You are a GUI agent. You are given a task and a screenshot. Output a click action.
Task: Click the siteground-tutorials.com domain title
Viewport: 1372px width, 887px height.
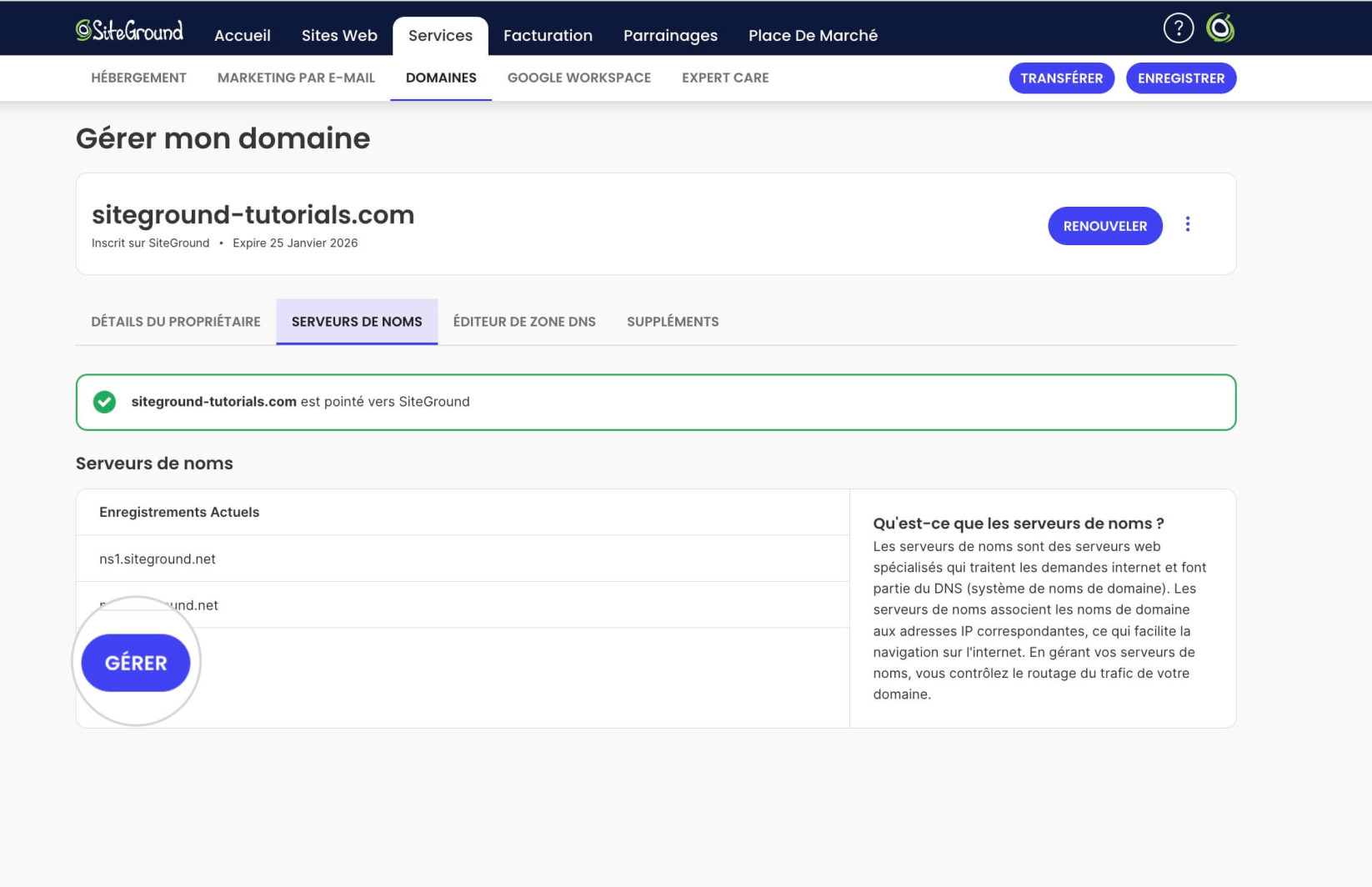pos(253,214)
